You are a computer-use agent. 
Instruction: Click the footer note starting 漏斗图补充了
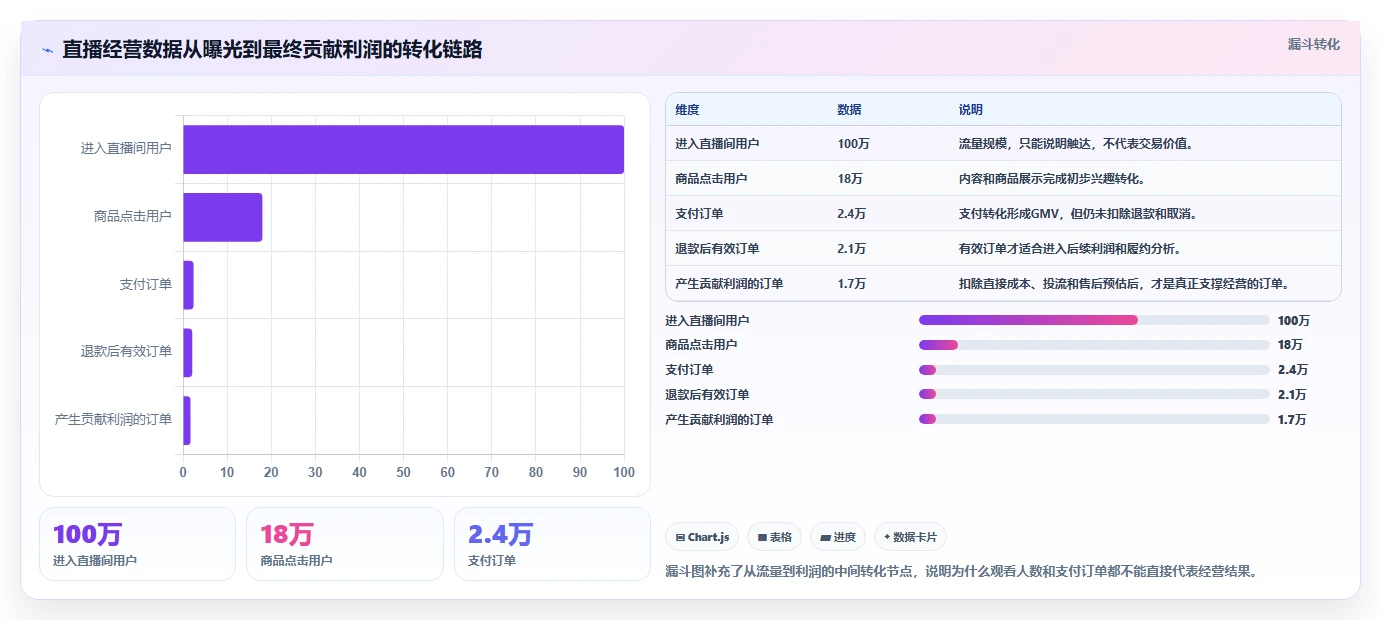[x=961, y=572]
